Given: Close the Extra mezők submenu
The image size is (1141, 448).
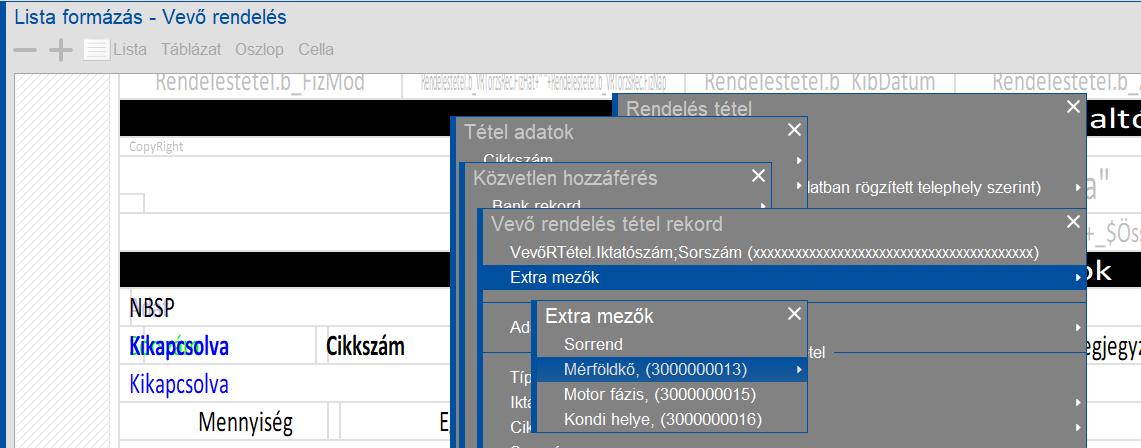Looking at the screenshot, I should click(x=794, y=314).
